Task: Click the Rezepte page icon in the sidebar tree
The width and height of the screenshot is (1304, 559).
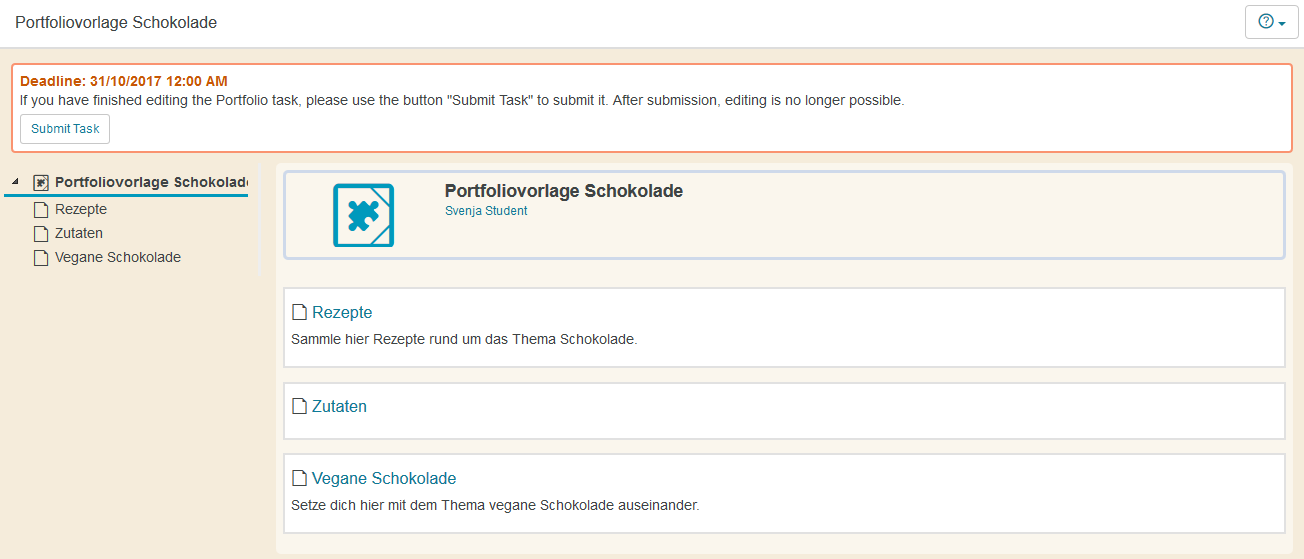Action: 41,210
